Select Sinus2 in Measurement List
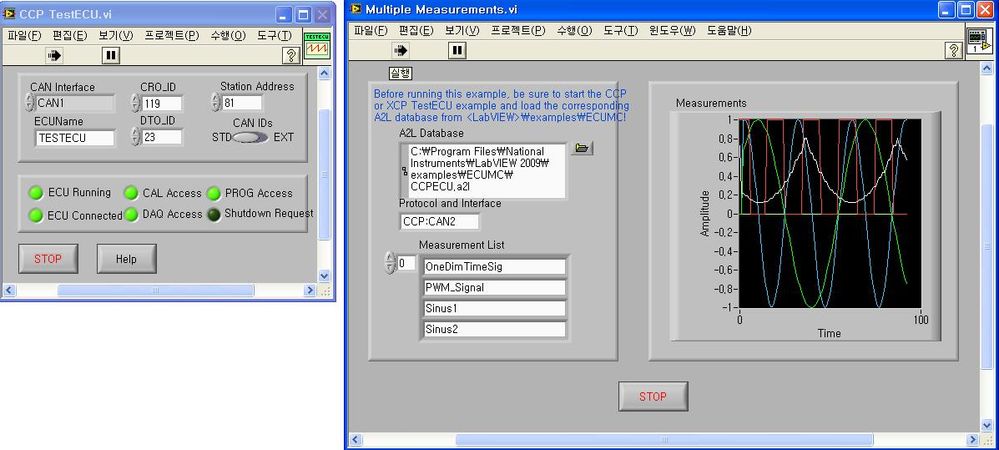The width and height of the screenshot is (999, 450). 494,330
